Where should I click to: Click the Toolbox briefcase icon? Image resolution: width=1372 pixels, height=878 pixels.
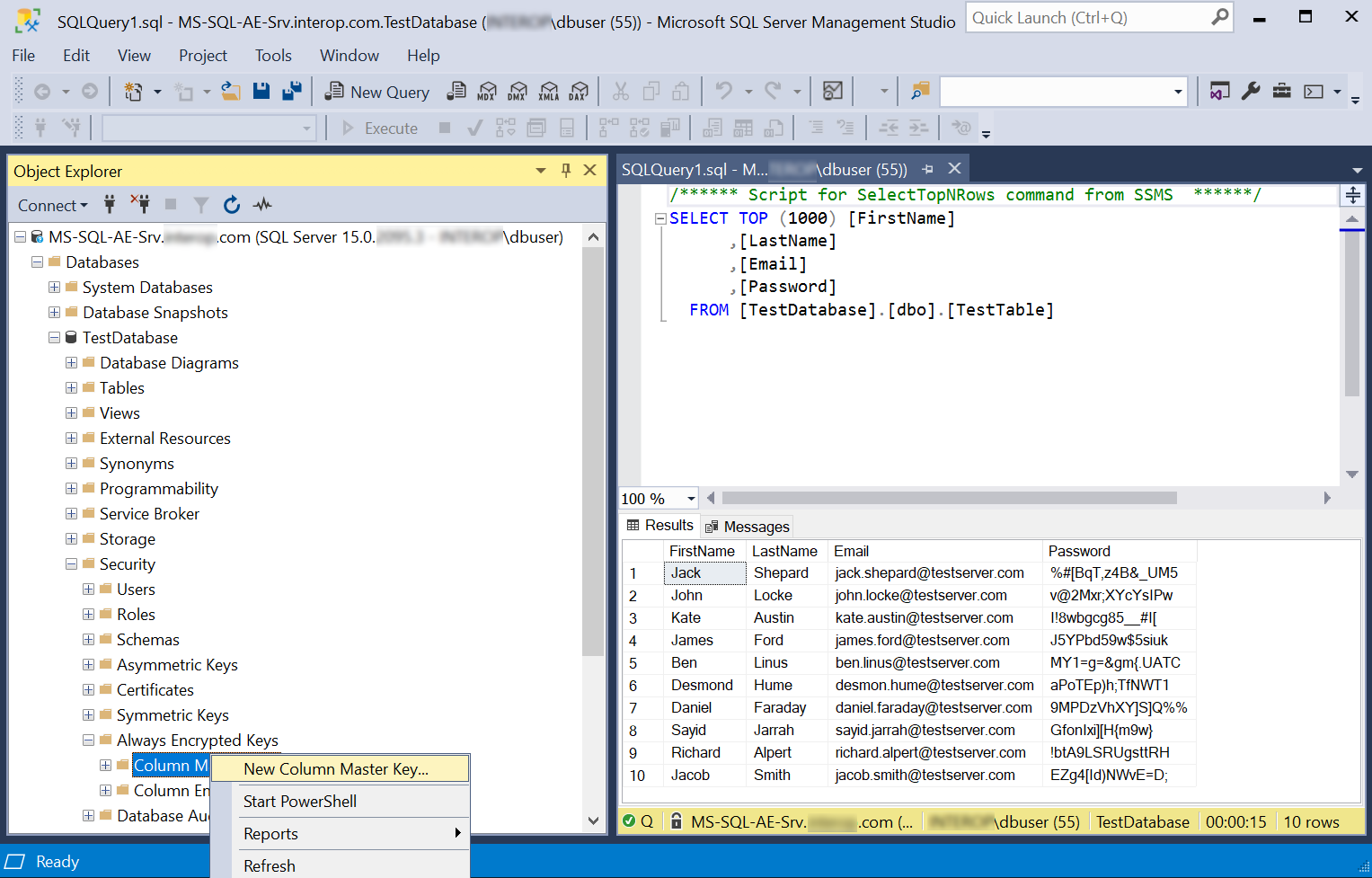[x=1282, y=91]
